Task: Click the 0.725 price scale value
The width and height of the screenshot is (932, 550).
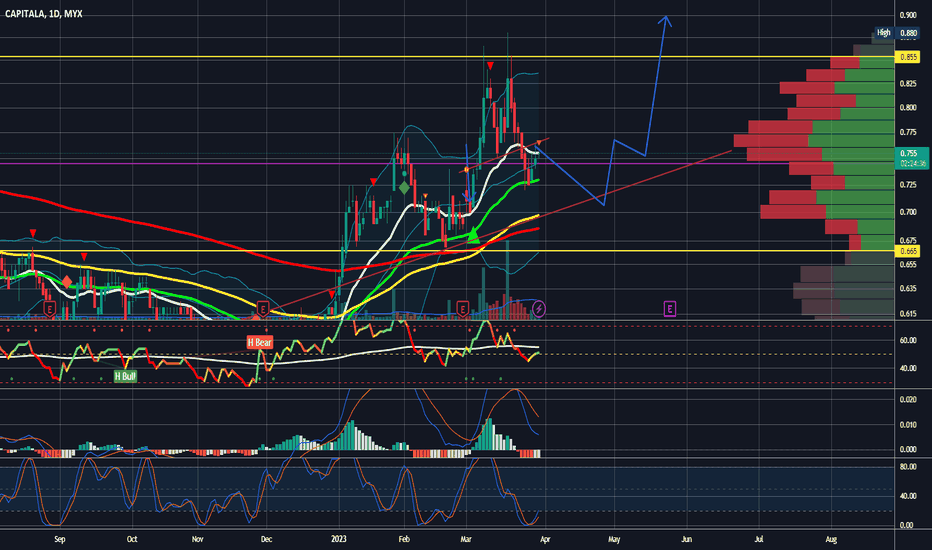Action: click(x=908, y=185)
